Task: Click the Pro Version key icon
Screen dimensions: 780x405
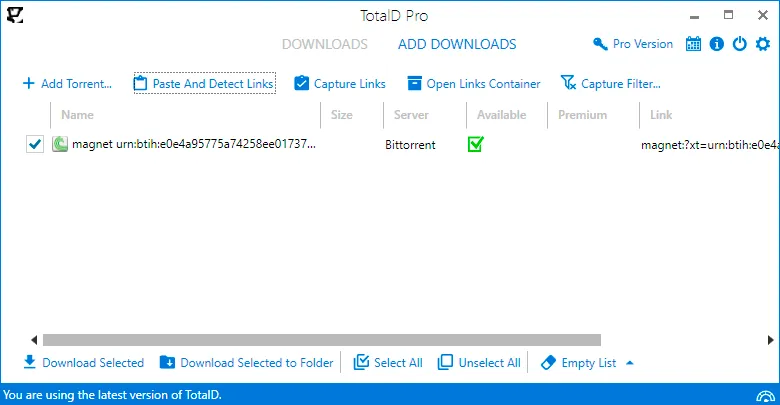Action: point(600,44)
